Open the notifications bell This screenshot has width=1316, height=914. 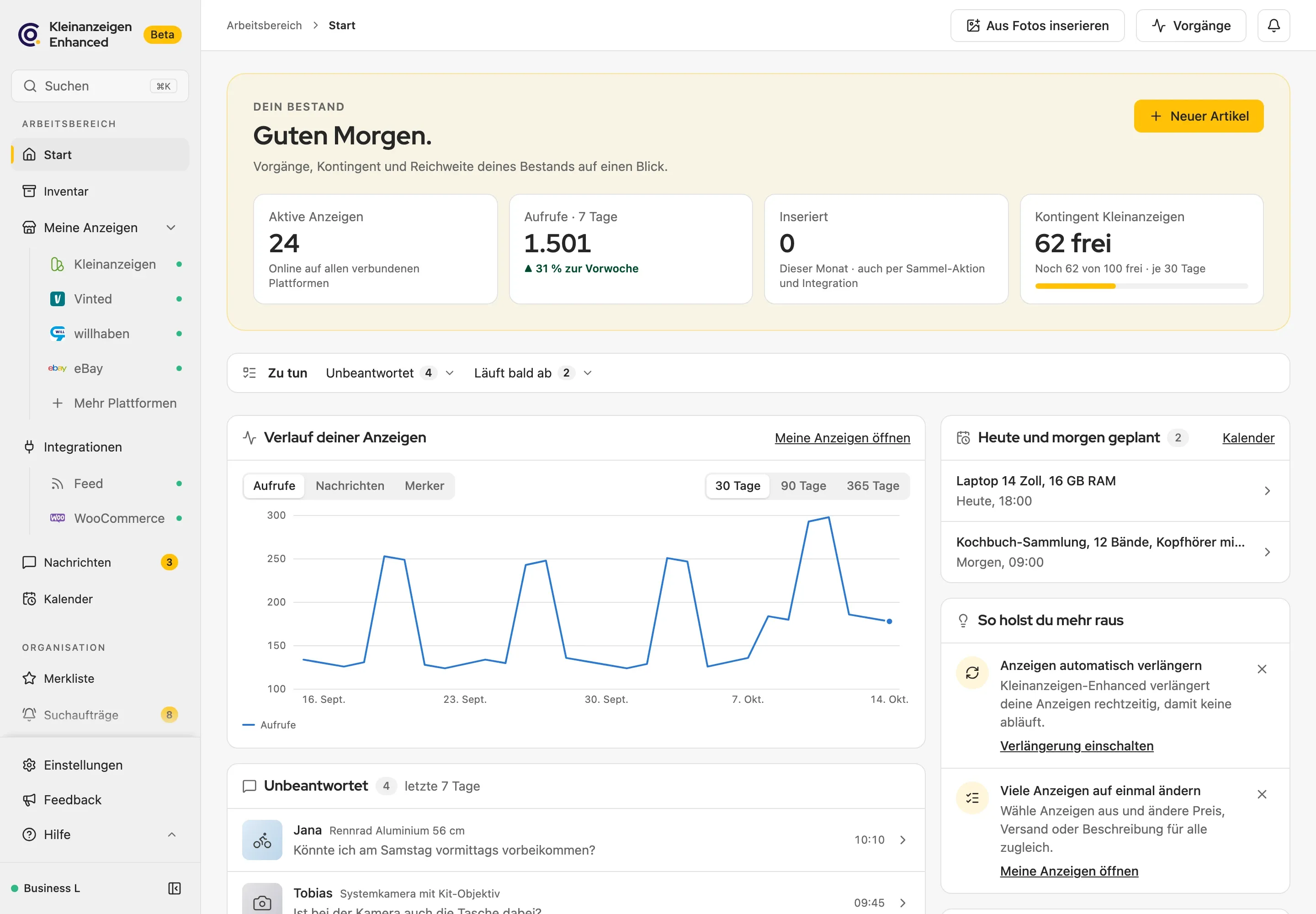1273,26
